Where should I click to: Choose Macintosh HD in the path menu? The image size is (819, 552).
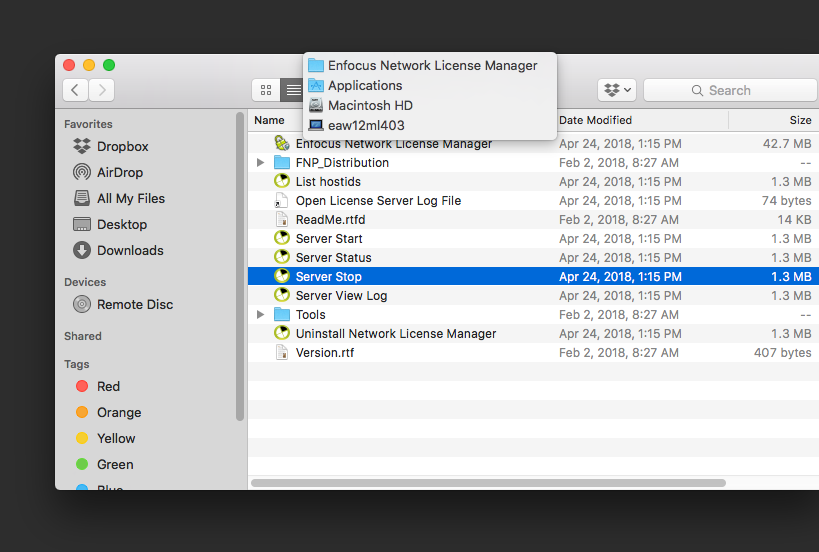(430, 105)
